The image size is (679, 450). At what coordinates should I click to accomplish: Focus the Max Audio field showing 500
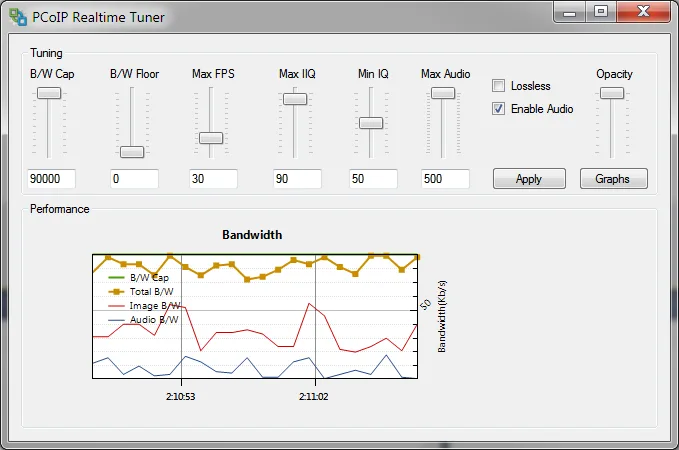coord(445,179)
